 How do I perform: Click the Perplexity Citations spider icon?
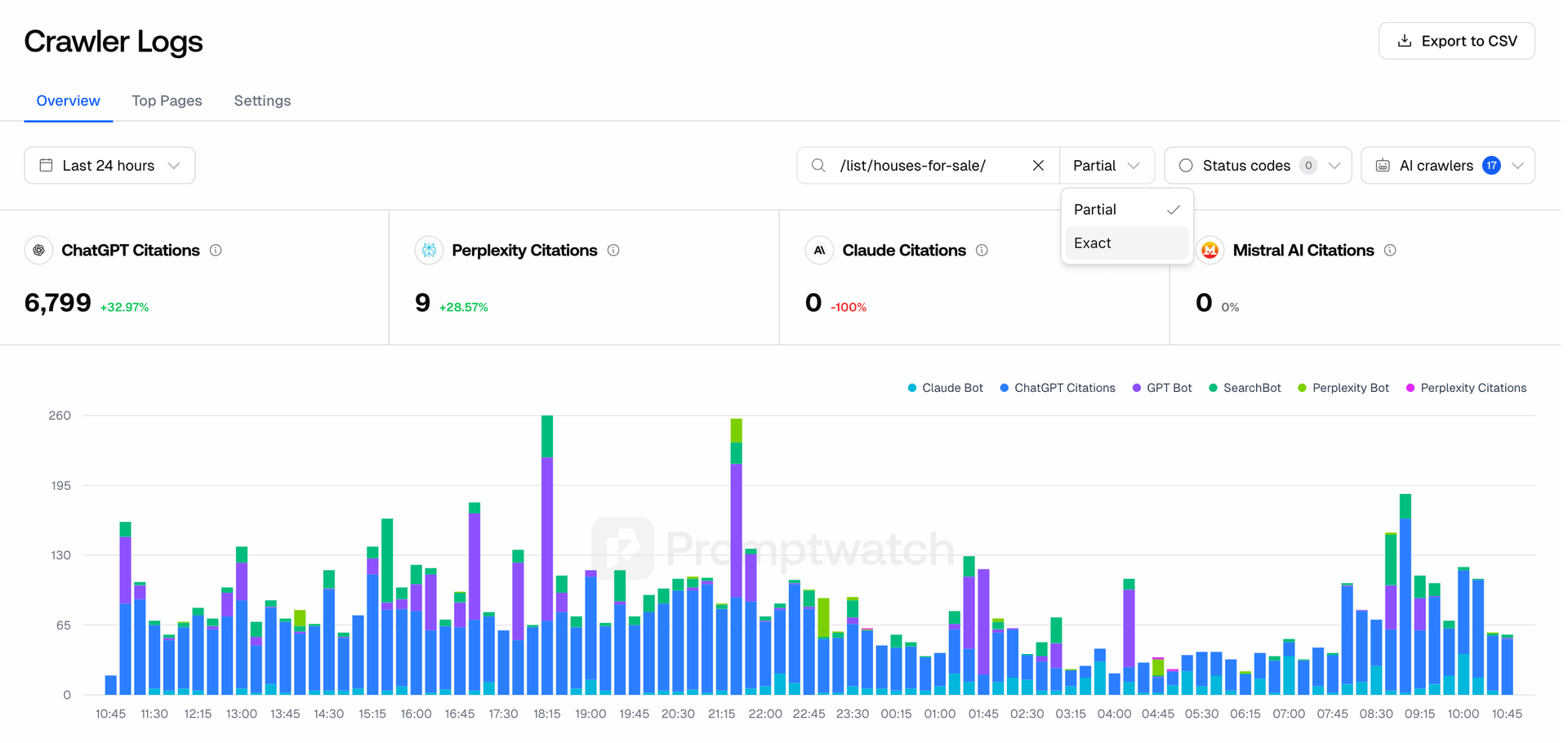pyautogui.click(x=428, y=250)
